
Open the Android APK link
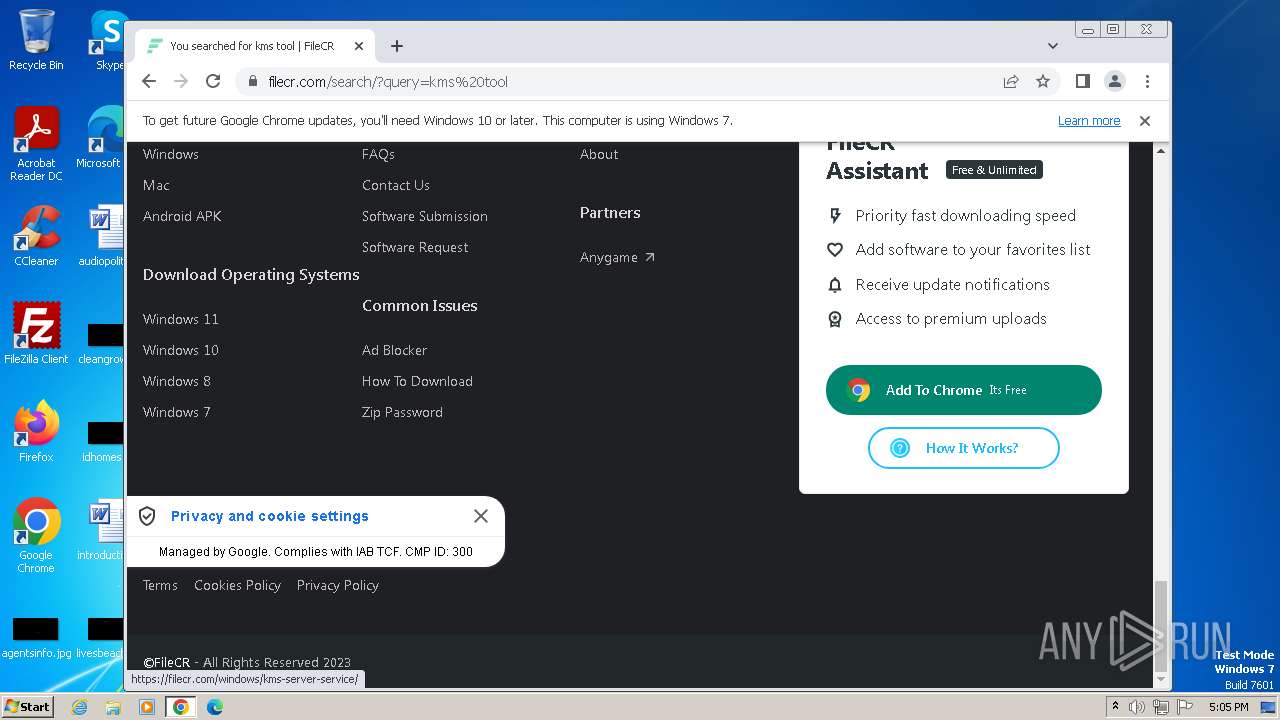(x=182, y=216)
